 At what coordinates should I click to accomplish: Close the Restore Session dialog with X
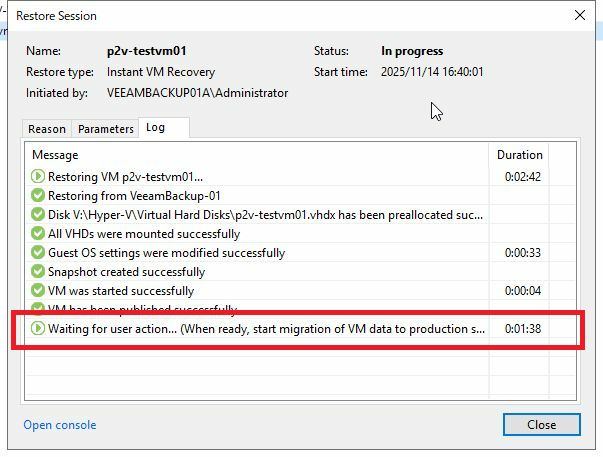point(579,15)
